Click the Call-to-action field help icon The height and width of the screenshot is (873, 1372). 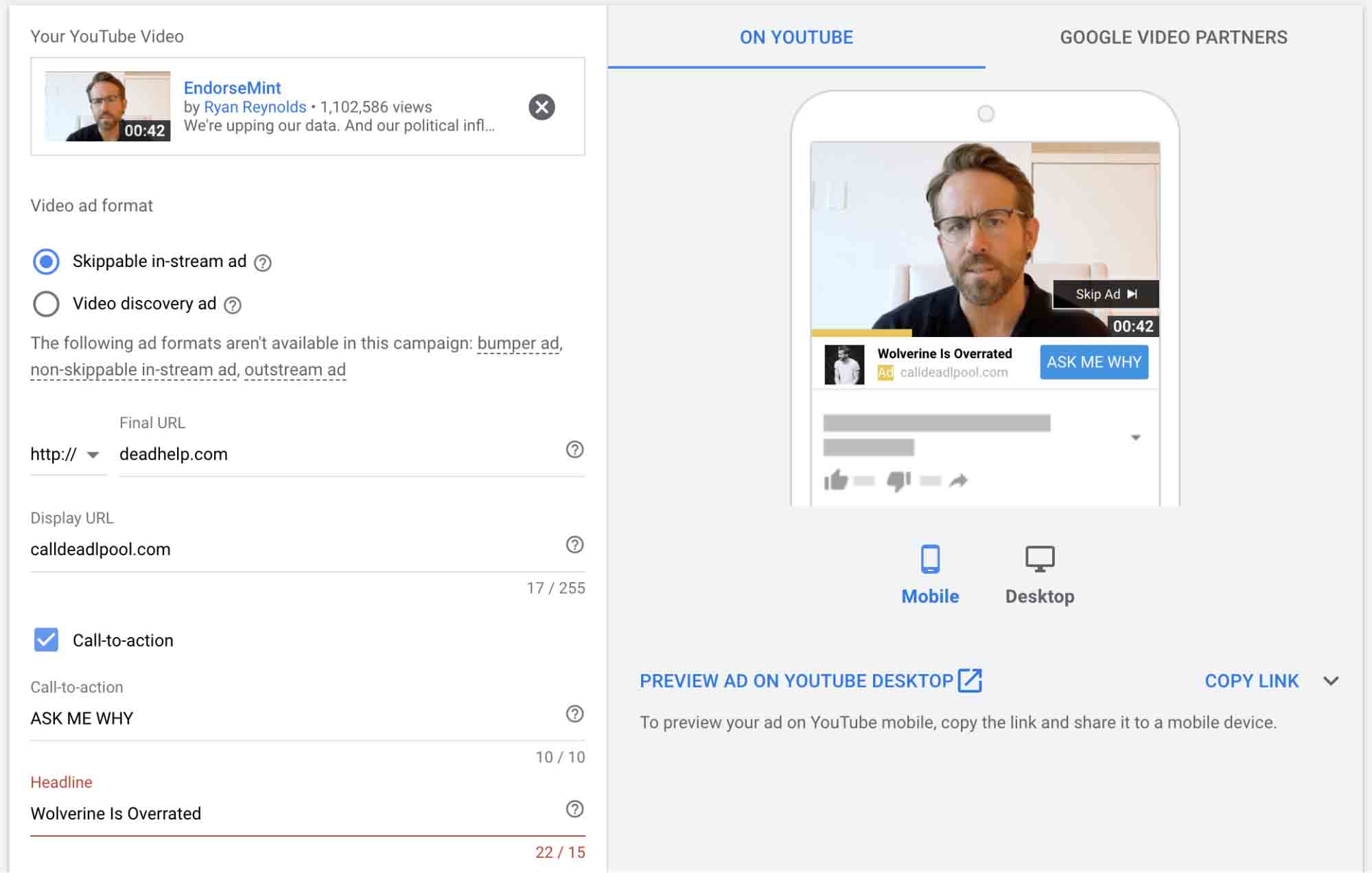[574, 714]
